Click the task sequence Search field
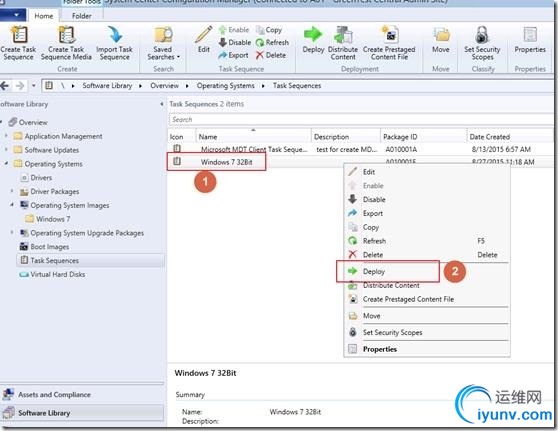 (x=360, y=120)
